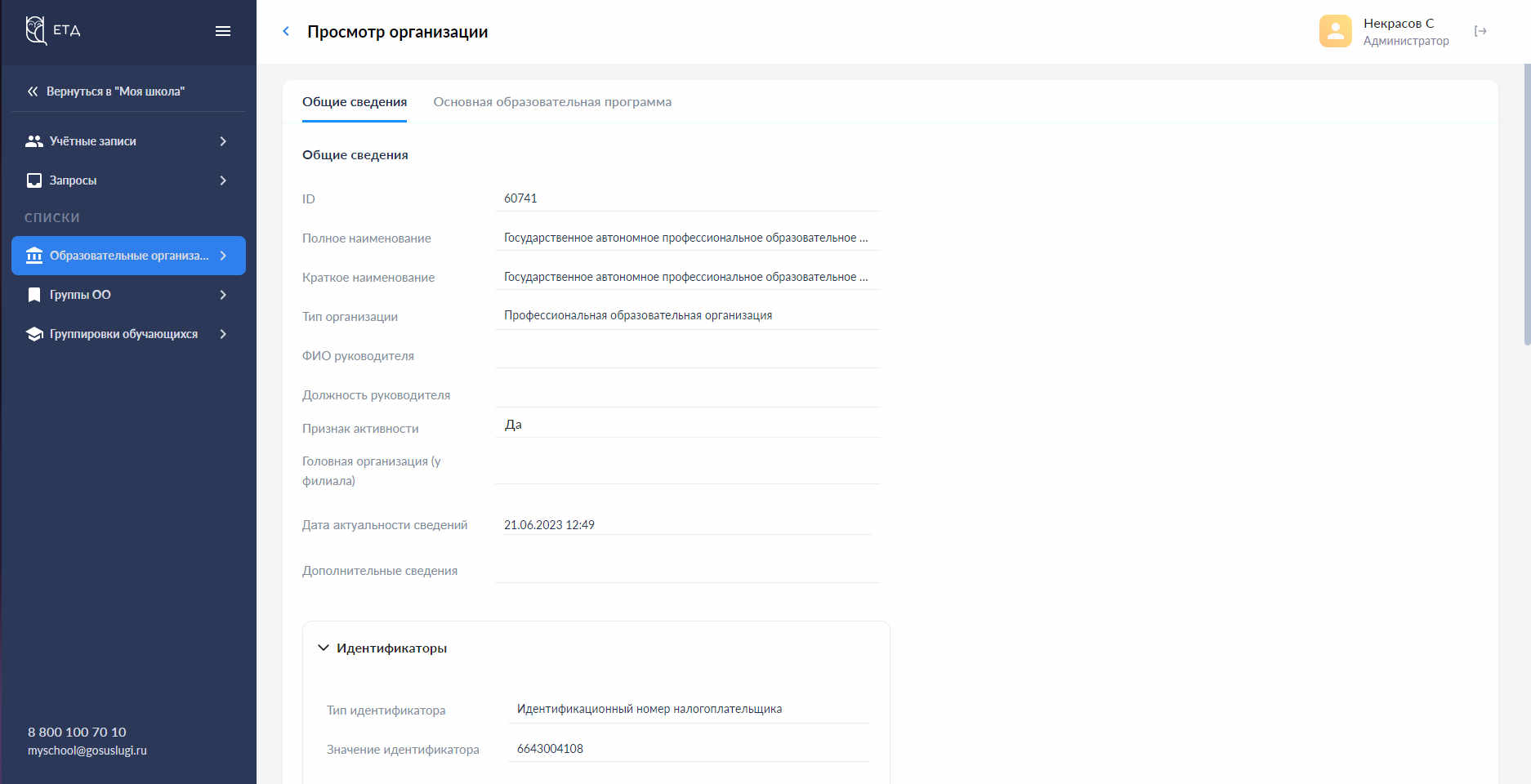Expand the Группы ОО chevron

pyautogui.click(x=223, y=295)
